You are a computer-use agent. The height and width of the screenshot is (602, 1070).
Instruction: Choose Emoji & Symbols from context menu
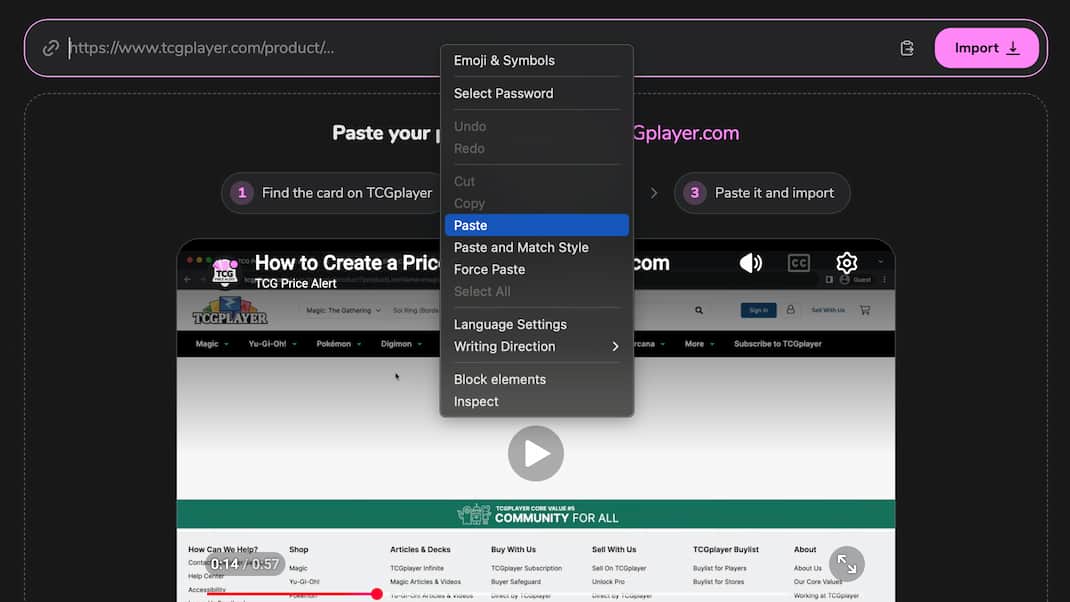536,61
